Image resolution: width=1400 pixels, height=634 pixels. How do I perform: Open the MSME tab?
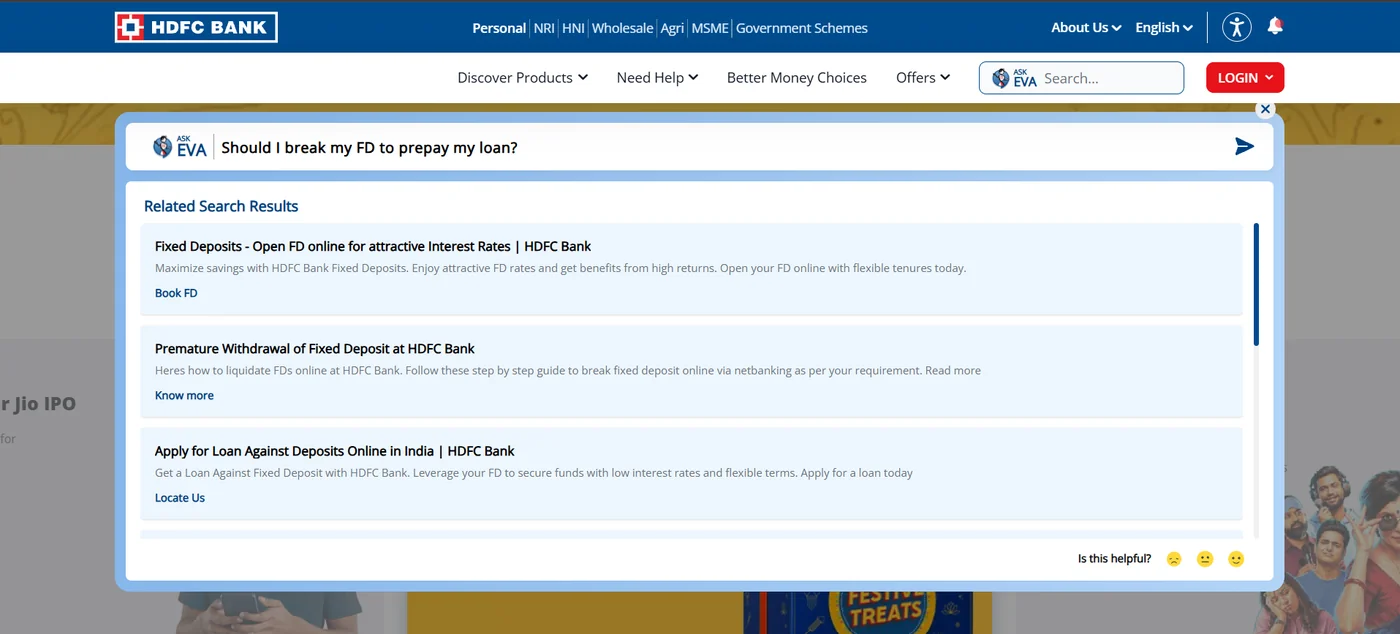[x=710, y=28]
